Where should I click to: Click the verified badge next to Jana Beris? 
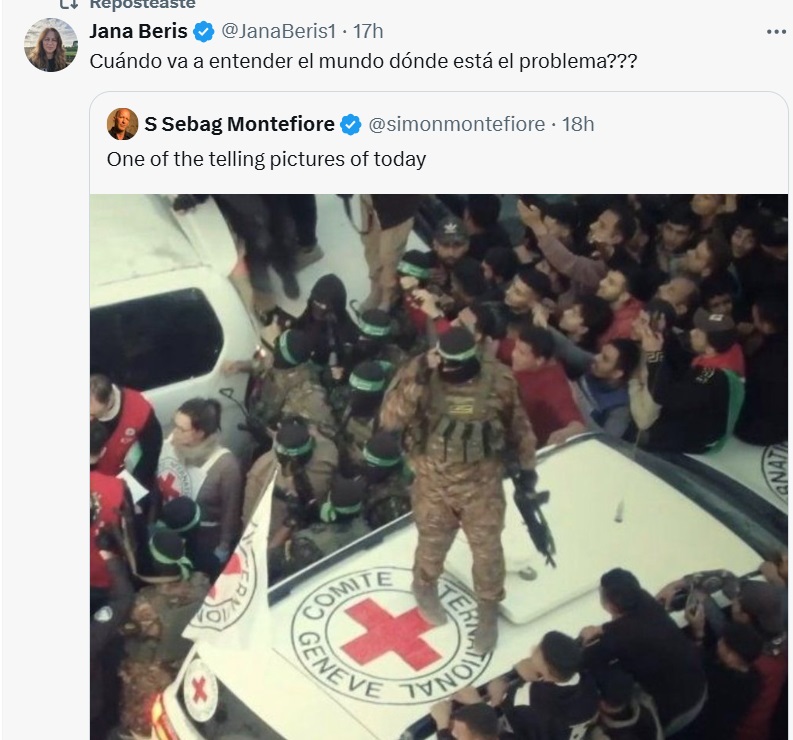pyautogui.click(x=204, y=32)
